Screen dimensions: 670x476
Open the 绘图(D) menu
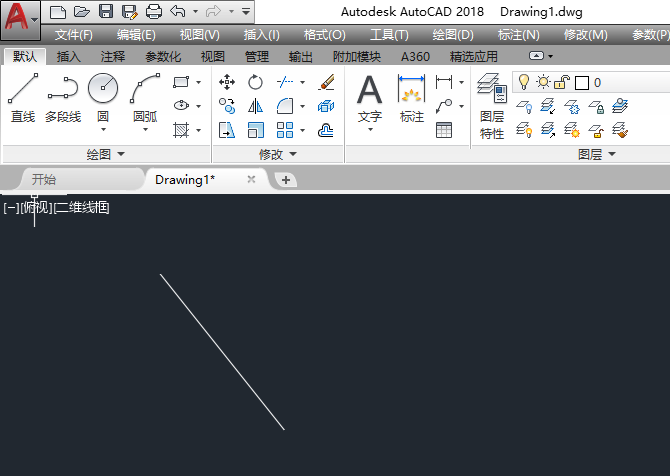click(x=453, y=35)
